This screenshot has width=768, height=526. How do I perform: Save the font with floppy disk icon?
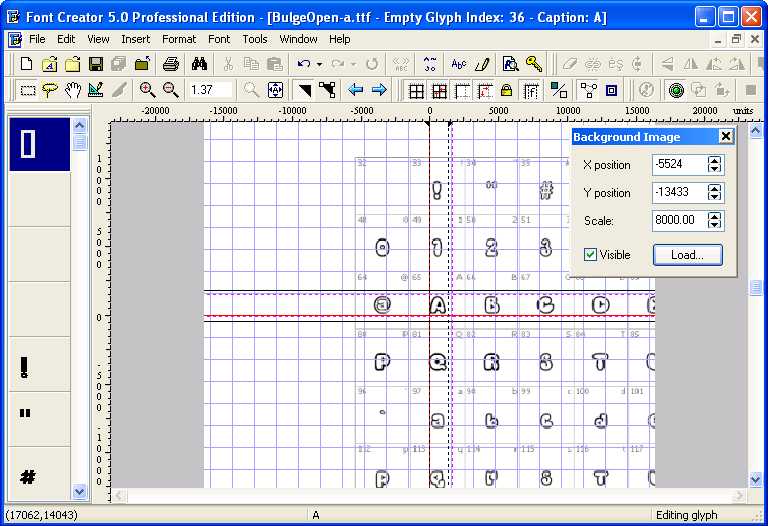pos(96,64)
